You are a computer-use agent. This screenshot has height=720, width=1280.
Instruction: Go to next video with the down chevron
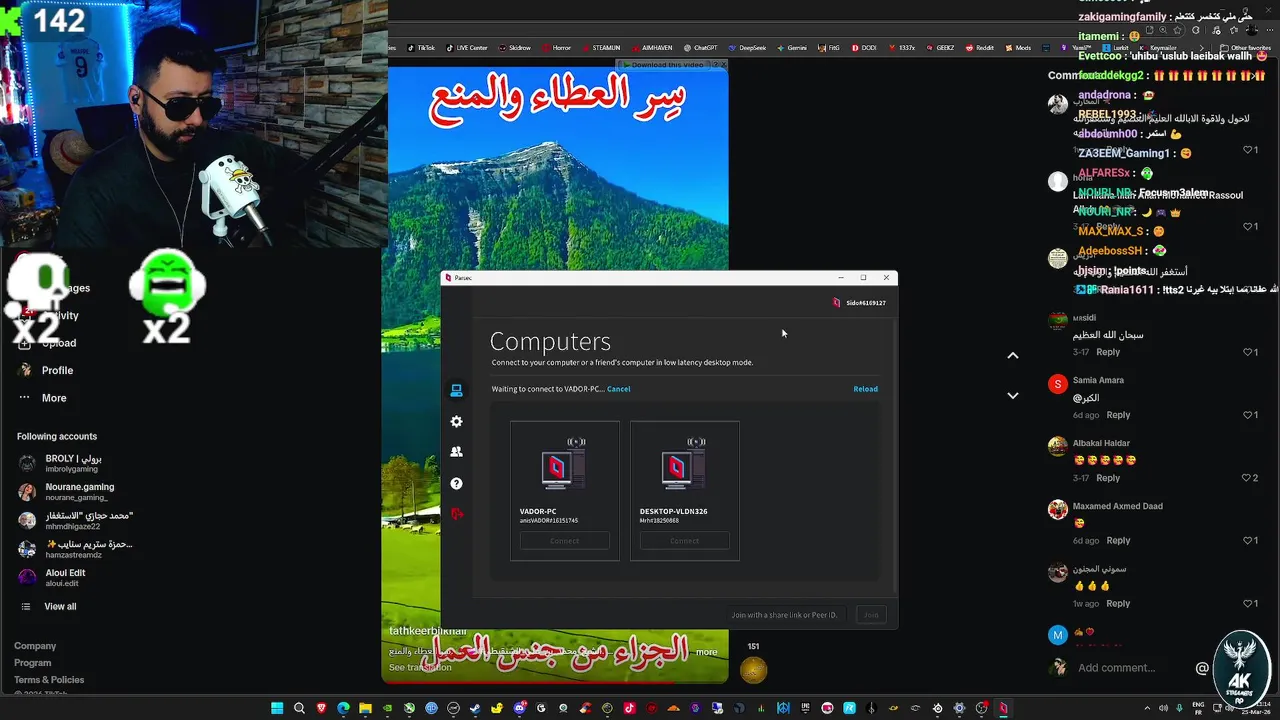pyautogui.click(x=1012, y=396)
